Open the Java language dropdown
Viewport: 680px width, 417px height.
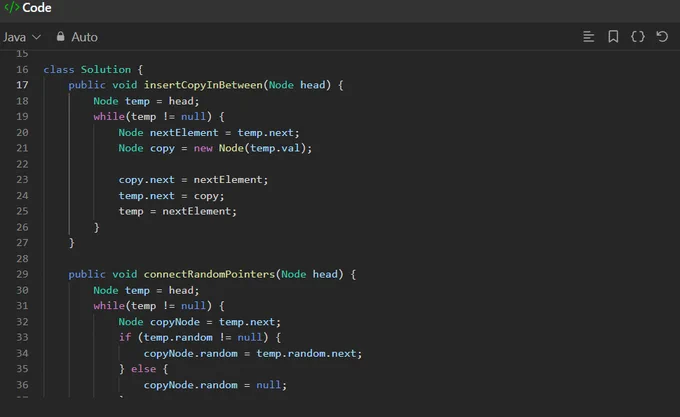pos(22,37)
